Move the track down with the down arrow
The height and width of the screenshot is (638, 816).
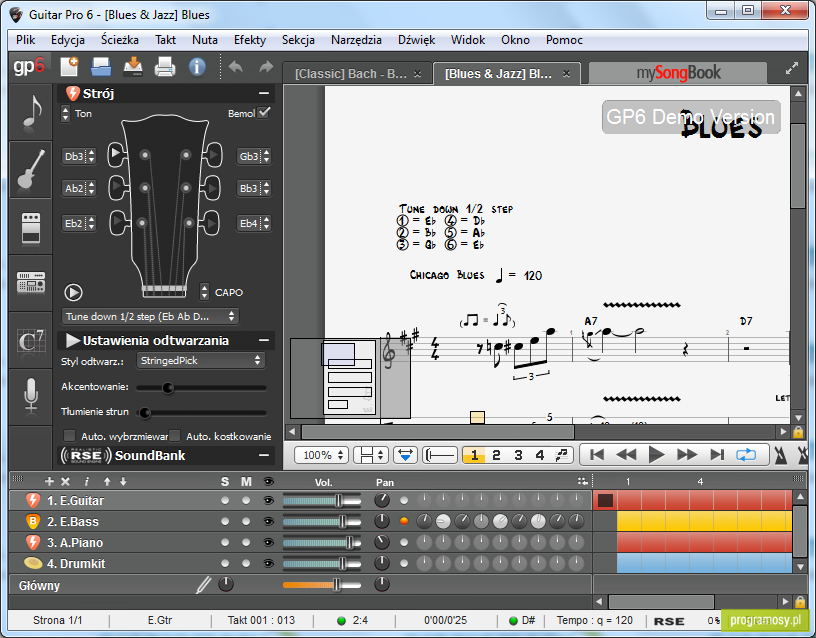click(x=123, y=481)
